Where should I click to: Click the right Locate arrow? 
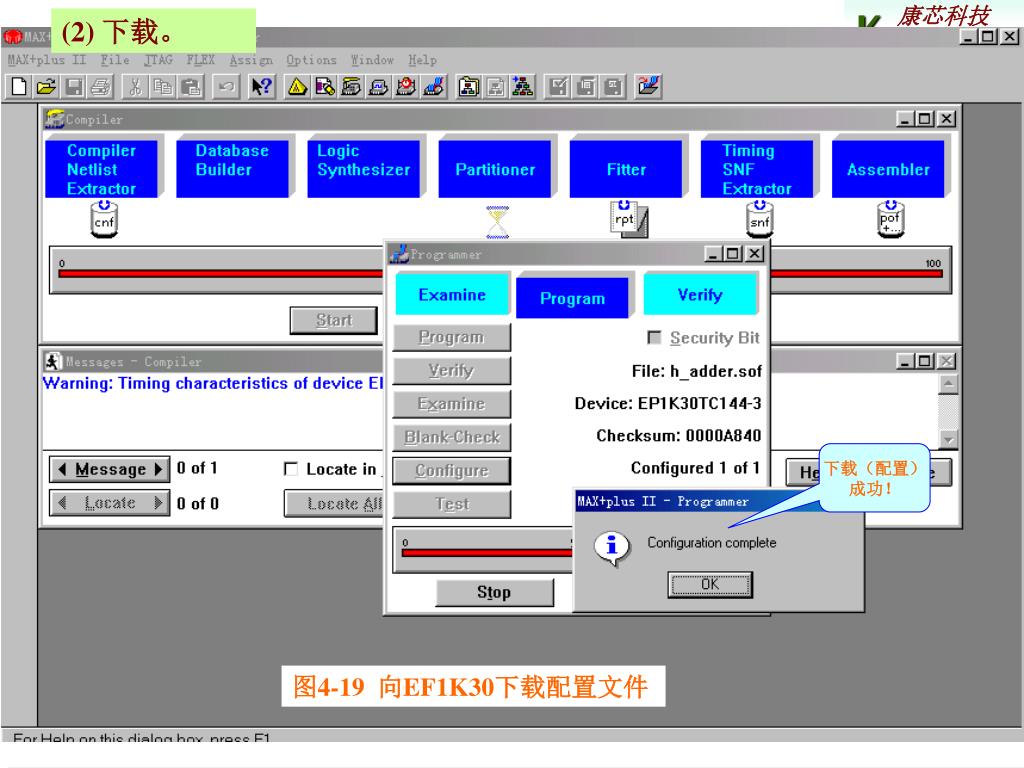click(x=159, y=503)
